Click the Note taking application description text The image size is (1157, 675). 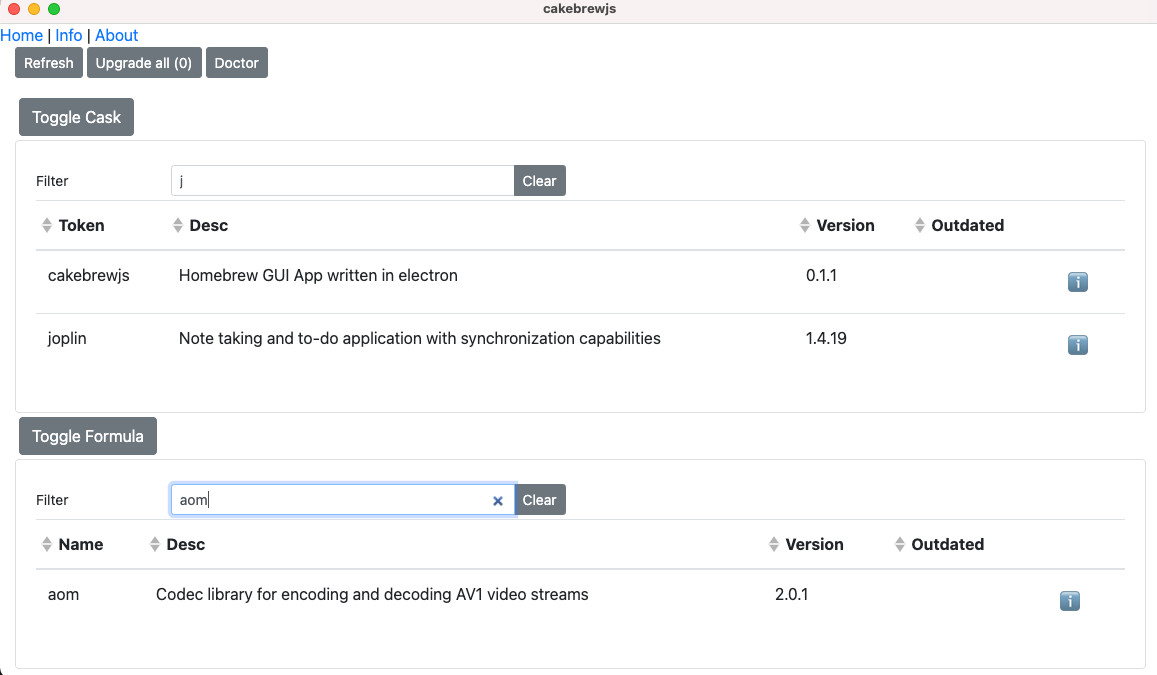point(419,339)
